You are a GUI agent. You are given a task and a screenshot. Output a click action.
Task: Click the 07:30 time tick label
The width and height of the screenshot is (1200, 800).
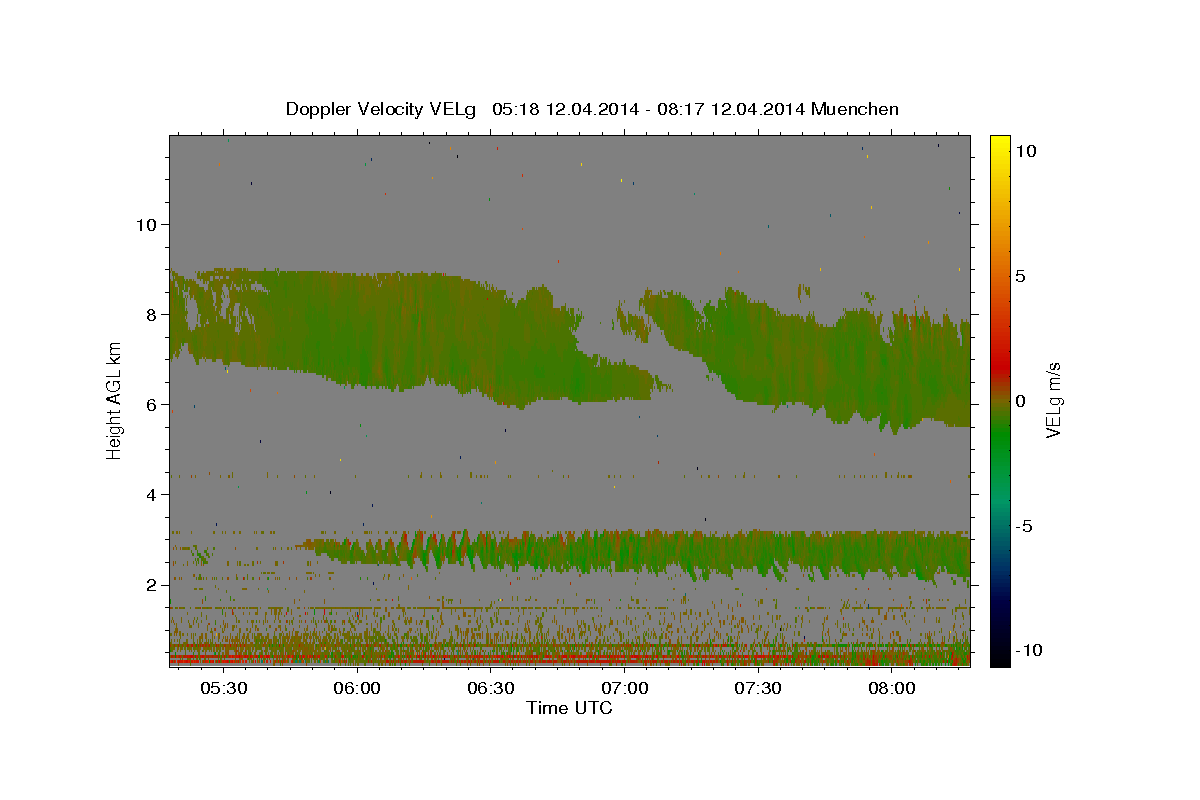pyautogui.click(x=758, y=689)
